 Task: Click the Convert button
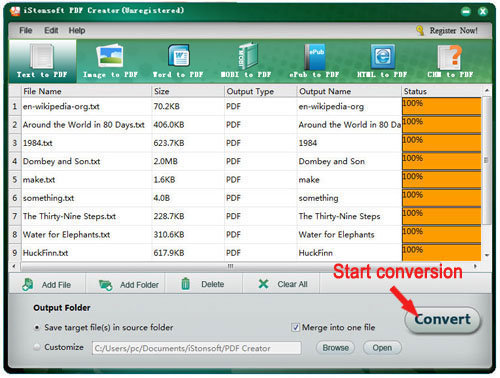click(x=443, y=320)
